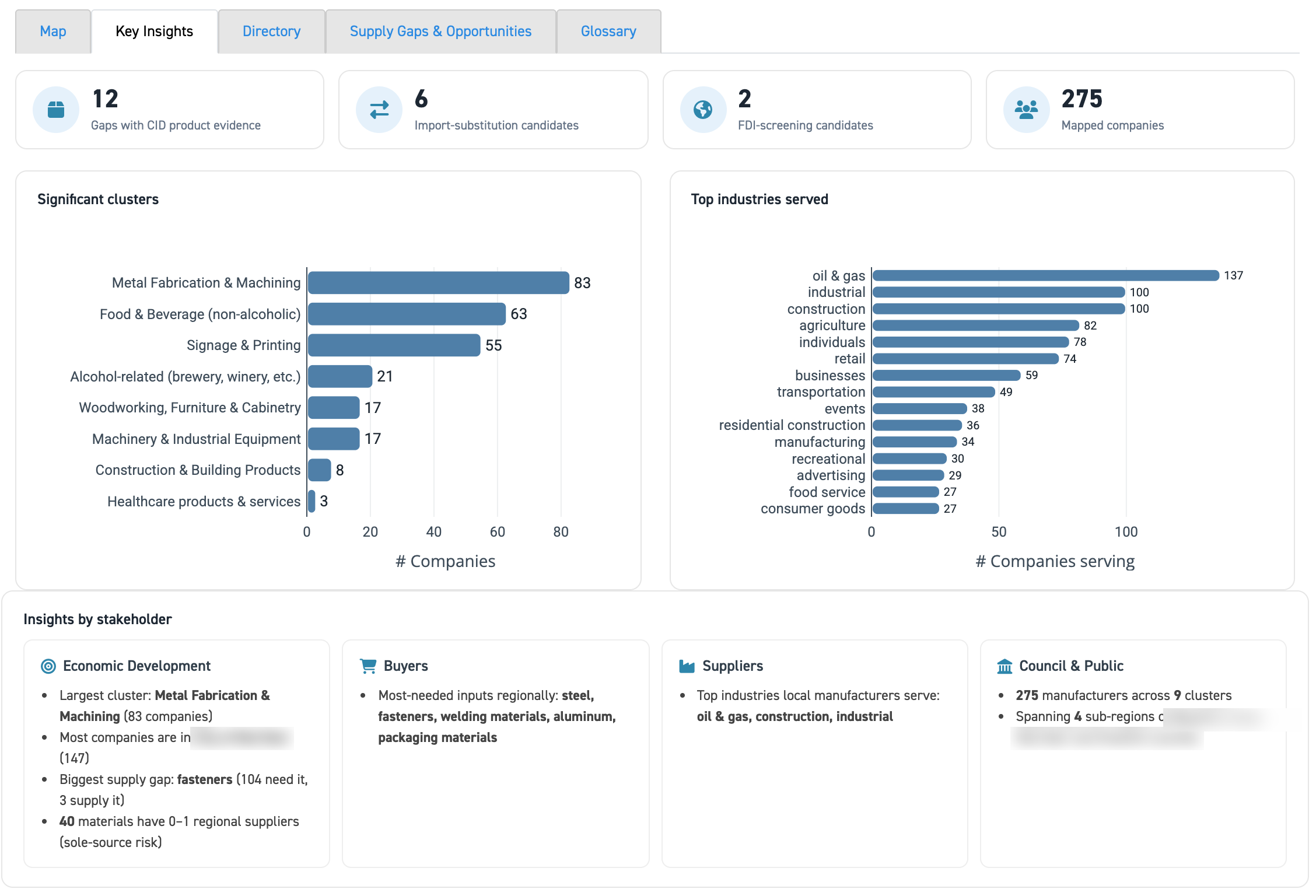
Task: Click the Construction & Building Products bar
Action: [x=320, y=470]
